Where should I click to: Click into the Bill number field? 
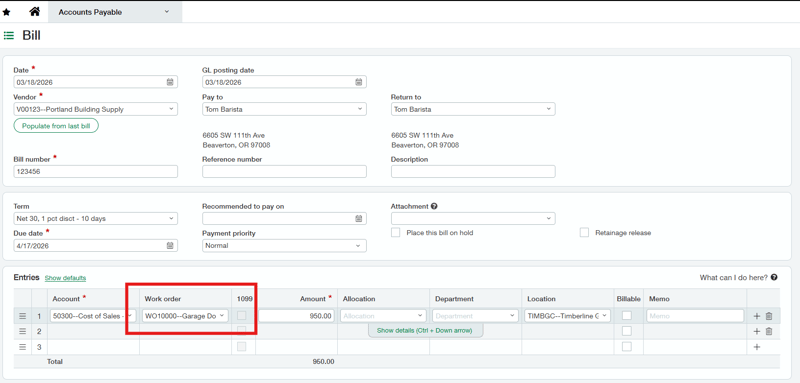pos(95,172)
